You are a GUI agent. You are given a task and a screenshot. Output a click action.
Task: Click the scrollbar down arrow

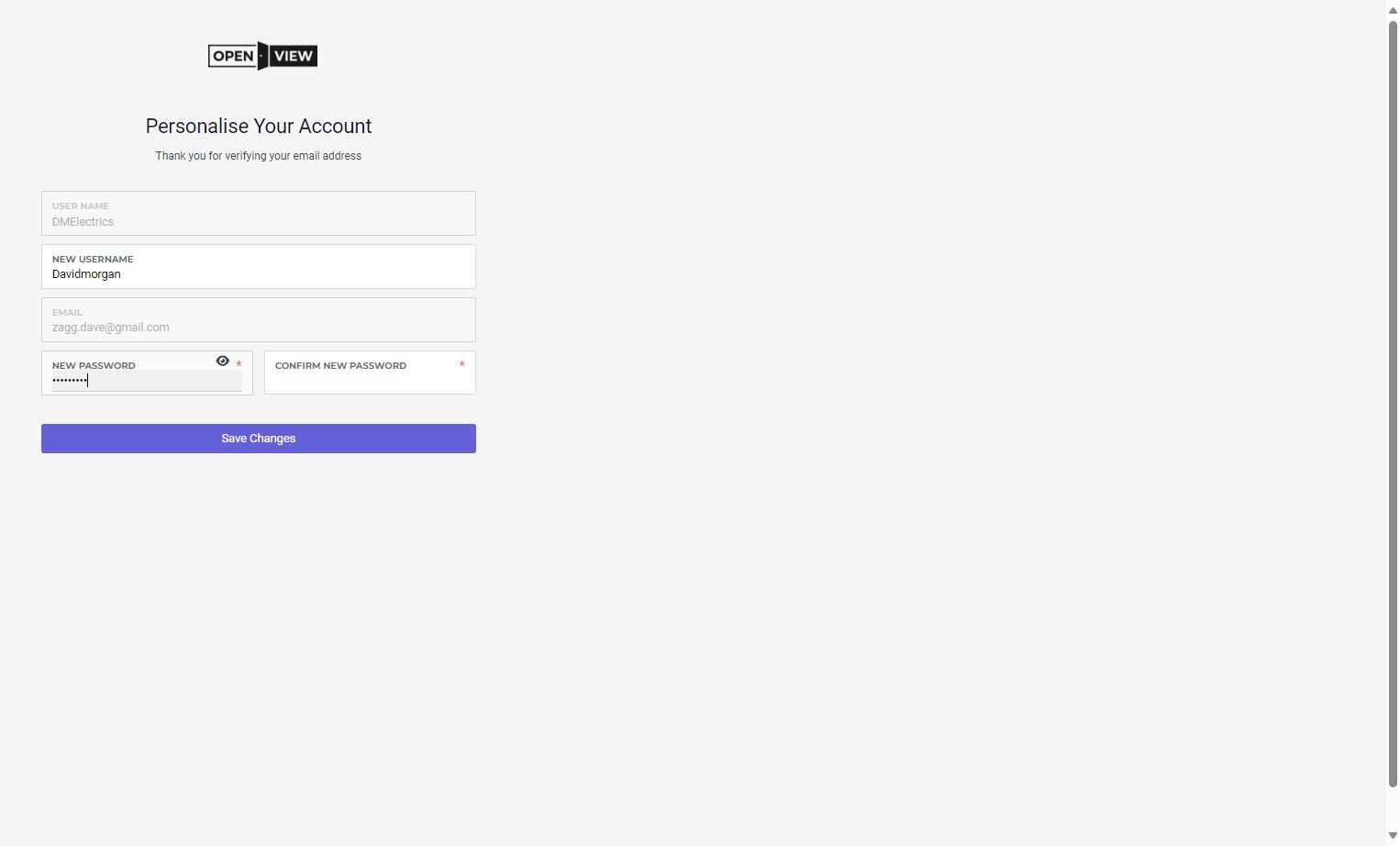pos(1392,835)
